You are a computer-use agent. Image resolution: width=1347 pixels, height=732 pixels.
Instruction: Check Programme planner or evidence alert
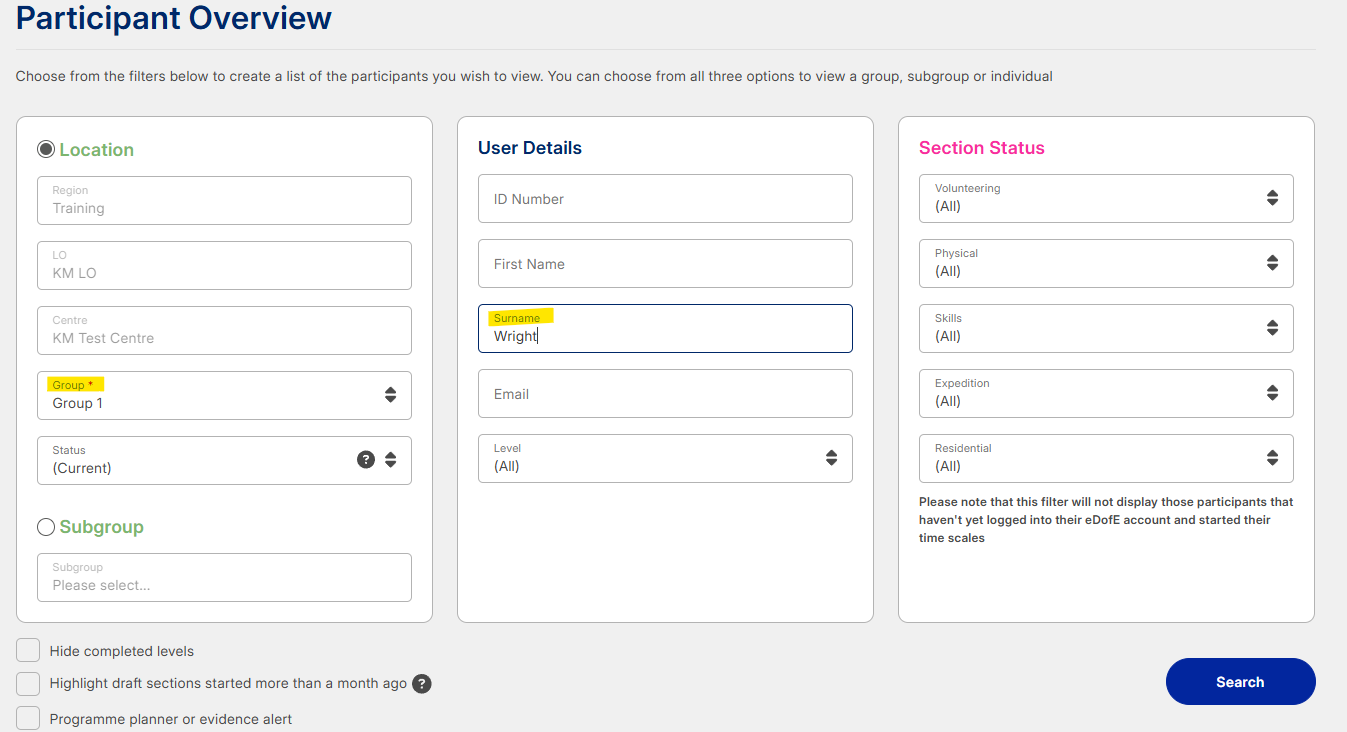click(x=28, y=718)
